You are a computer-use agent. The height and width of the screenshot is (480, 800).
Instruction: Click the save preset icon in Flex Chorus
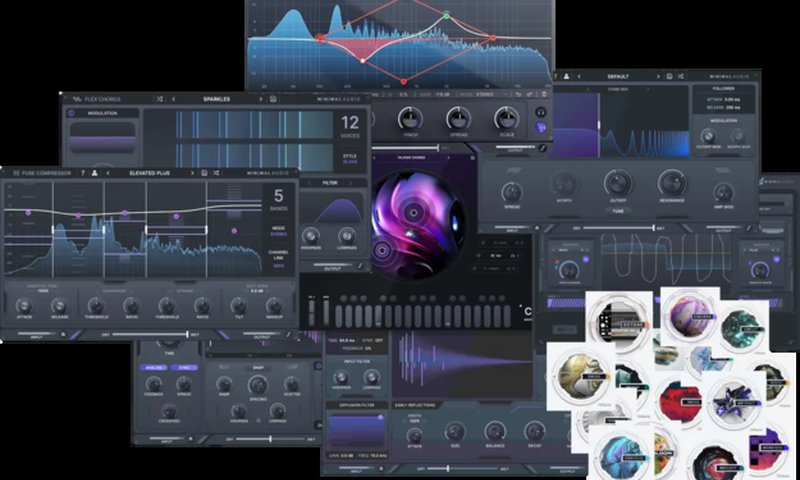click(x=273, y=99)
